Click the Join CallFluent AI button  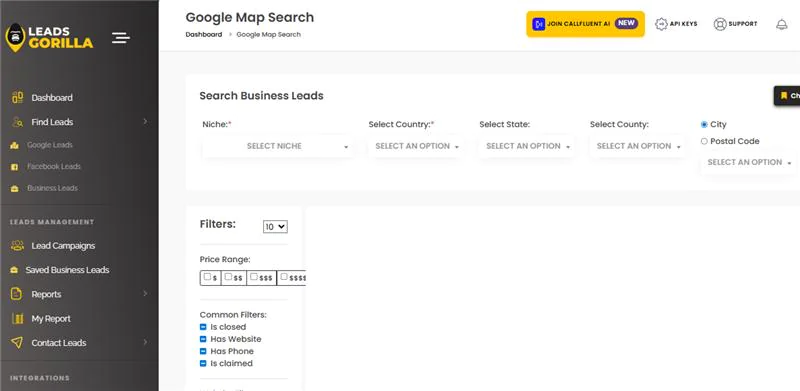(x=585, y=24)
